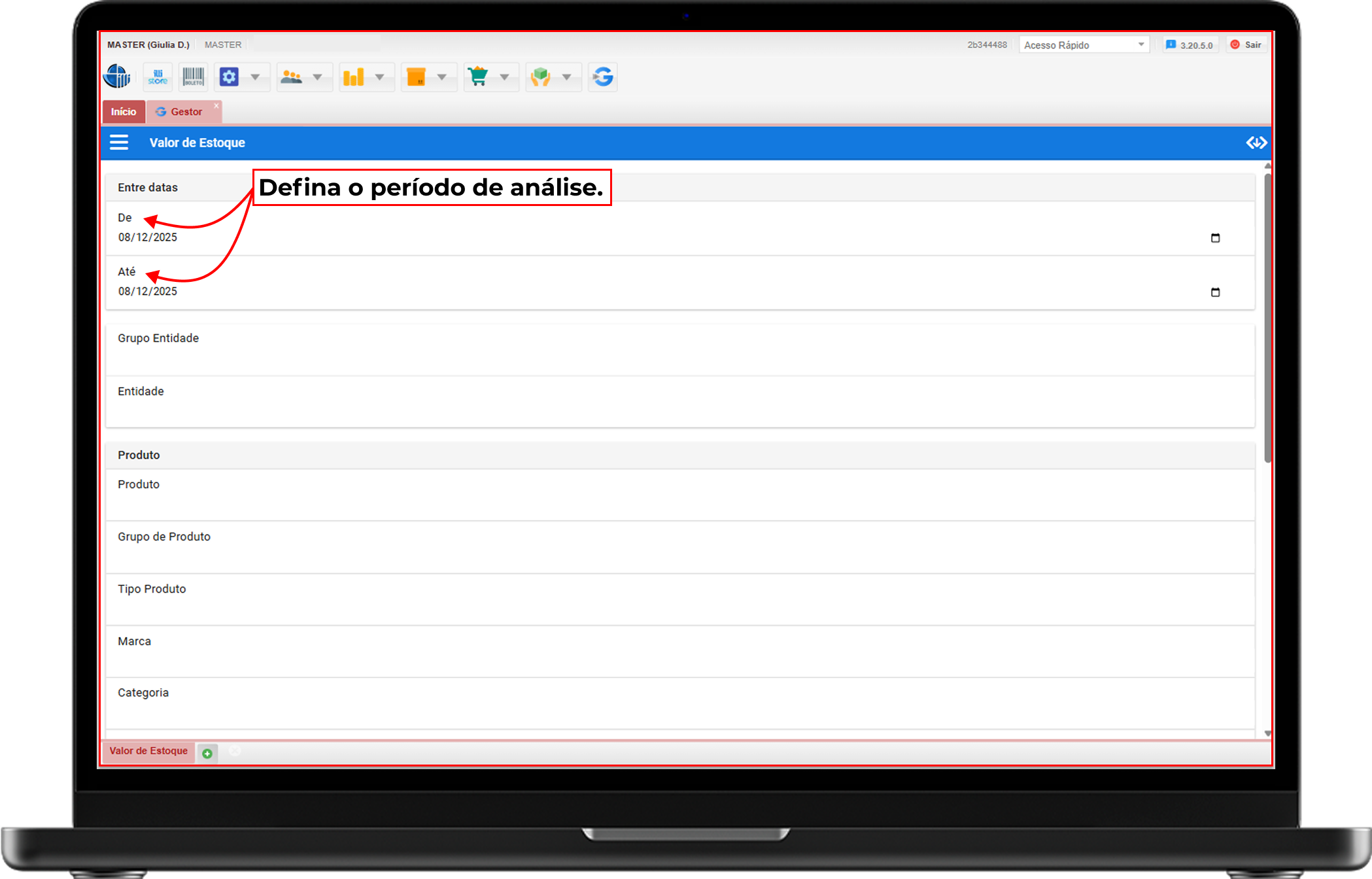This screenshot has width=1372, height=879.
Task: Click the blue G Gestor toolbar icon
Action: pyautogui.click(x=603, y=77)
